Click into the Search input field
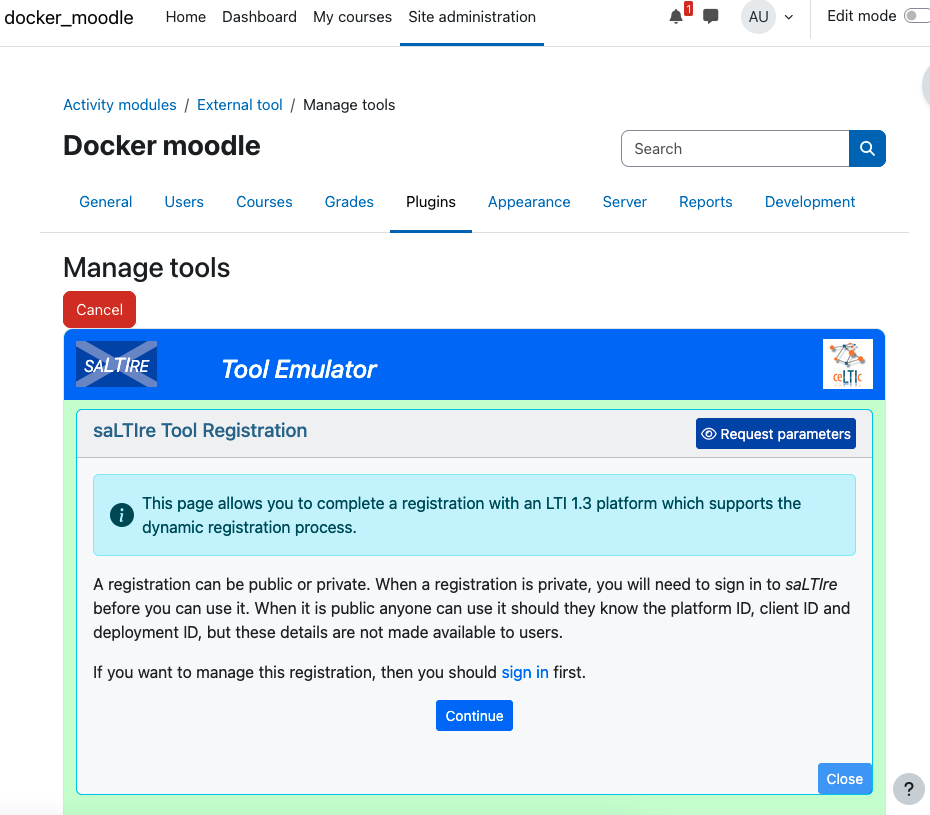 735,148
